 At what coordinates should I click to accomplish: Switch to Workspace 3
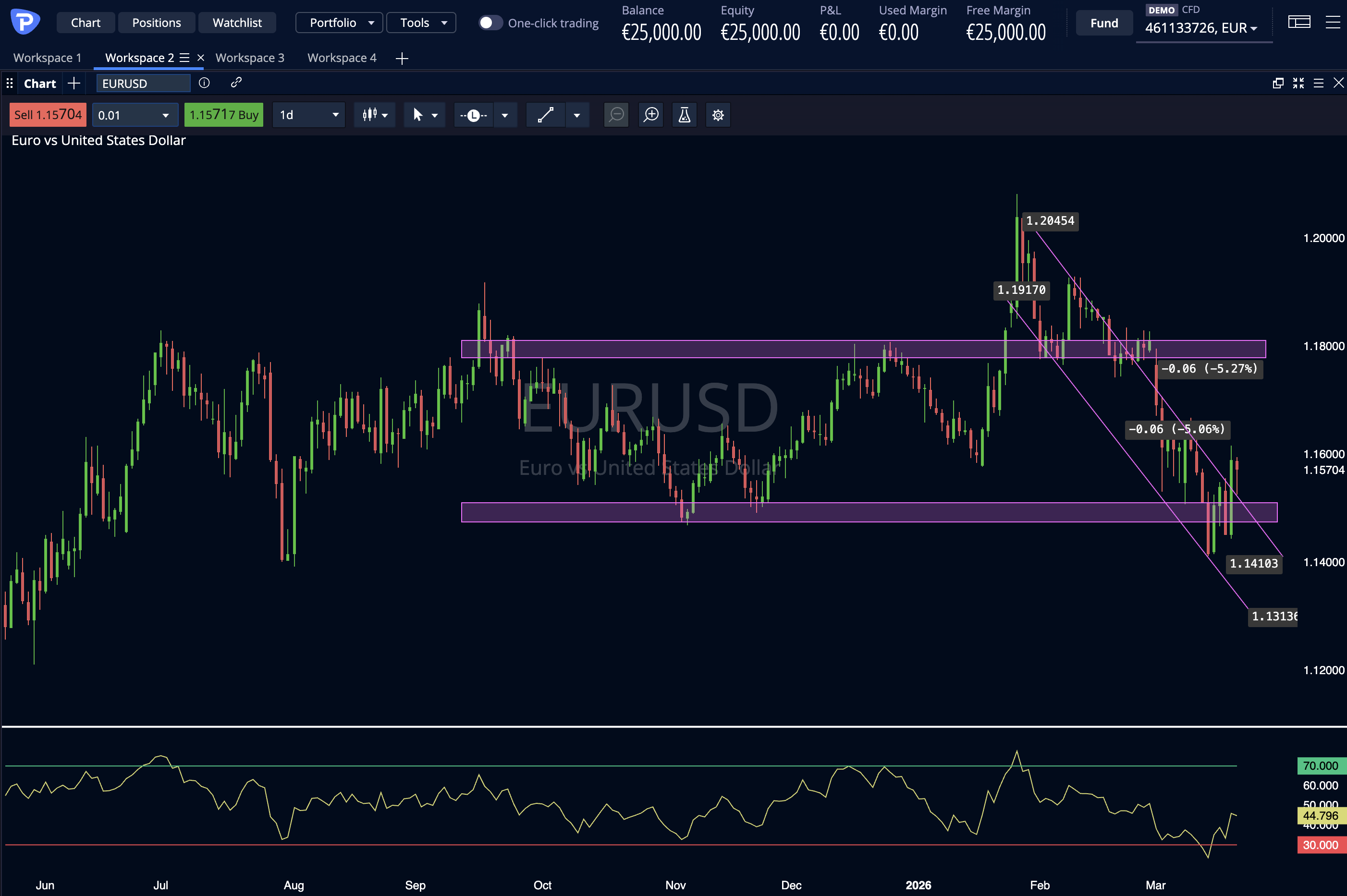249,57
